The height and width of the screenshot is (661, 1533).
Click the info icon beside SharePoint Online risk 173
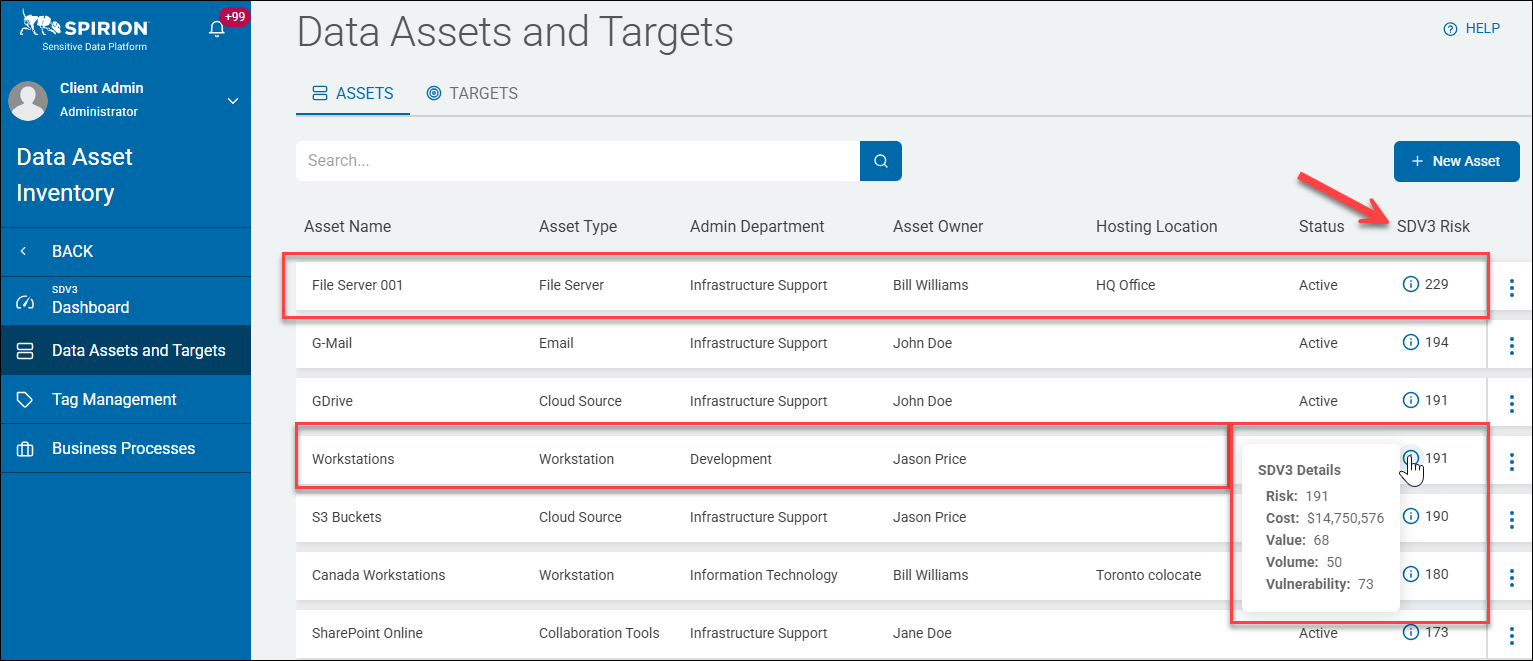[x=1410, y=633]
